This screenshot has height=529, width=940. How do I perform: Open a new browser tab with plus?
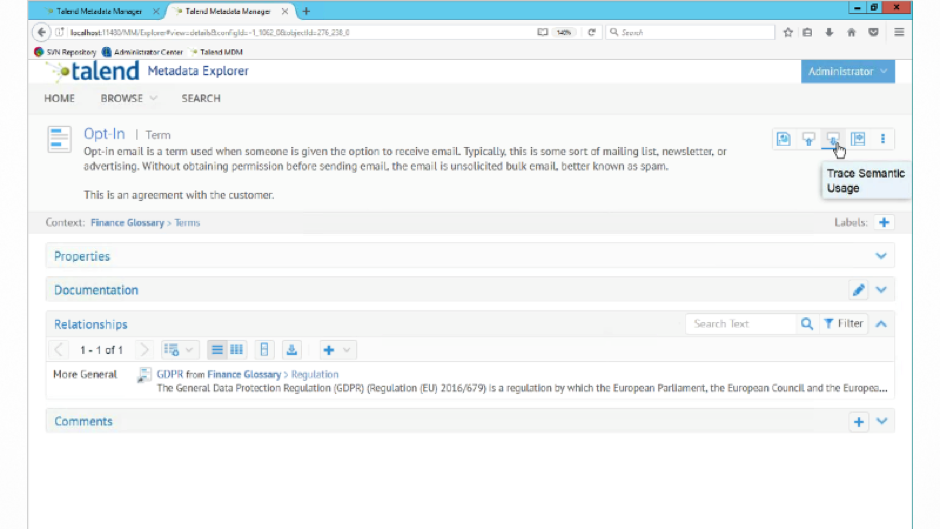(x=306, y=11)
